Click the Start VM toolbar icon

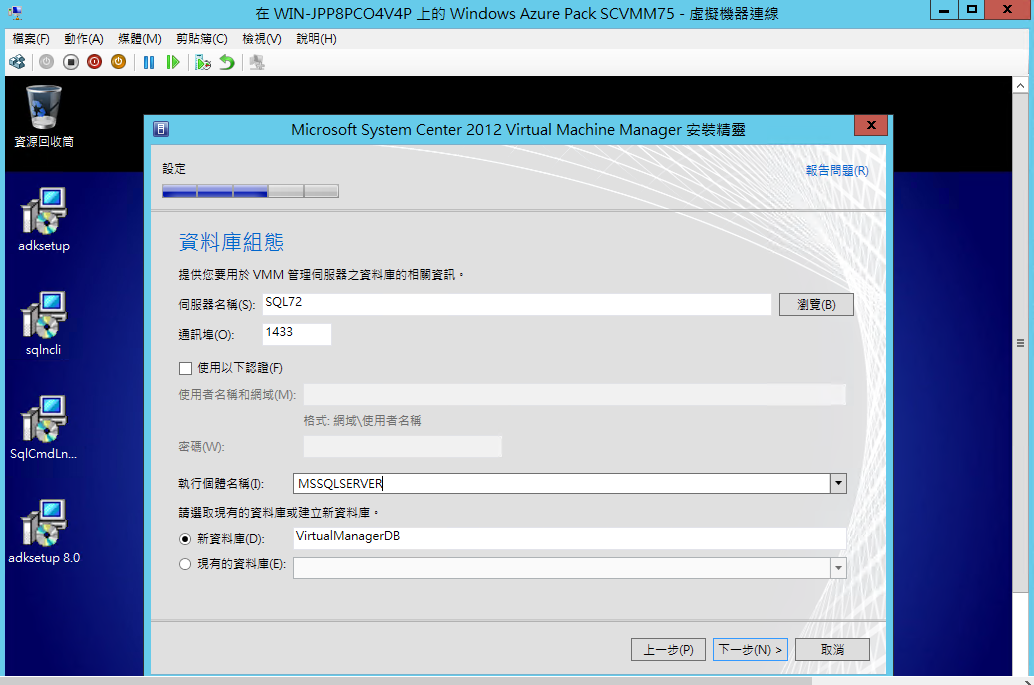(x=46, y=62)
